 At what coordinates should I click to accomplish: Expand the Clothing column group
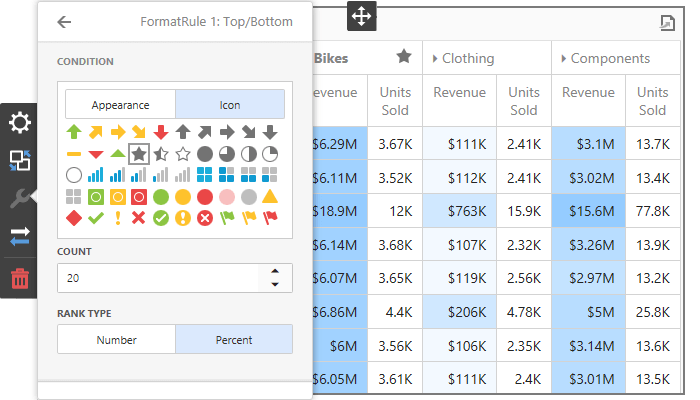tap(435, 59)
